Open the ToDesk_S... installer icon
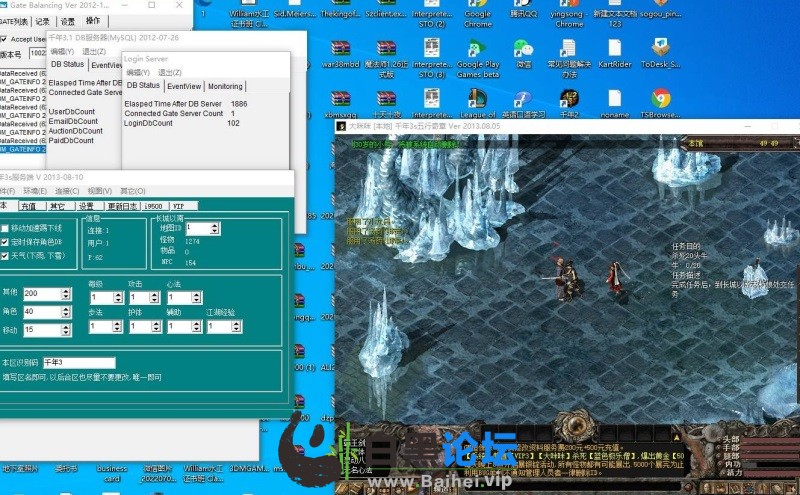Viewport: 800px width, 495px height. pos(661,54)
